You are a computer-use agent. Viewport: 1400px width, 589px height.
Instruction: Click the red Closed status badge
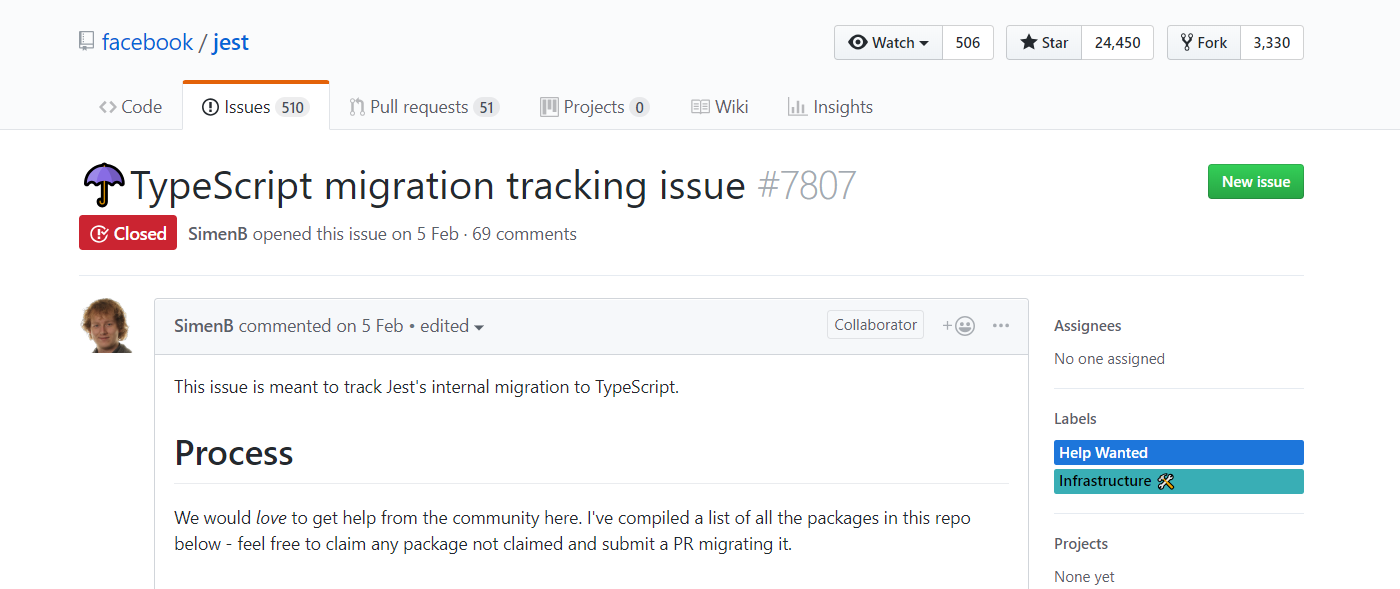click(128, 233)
